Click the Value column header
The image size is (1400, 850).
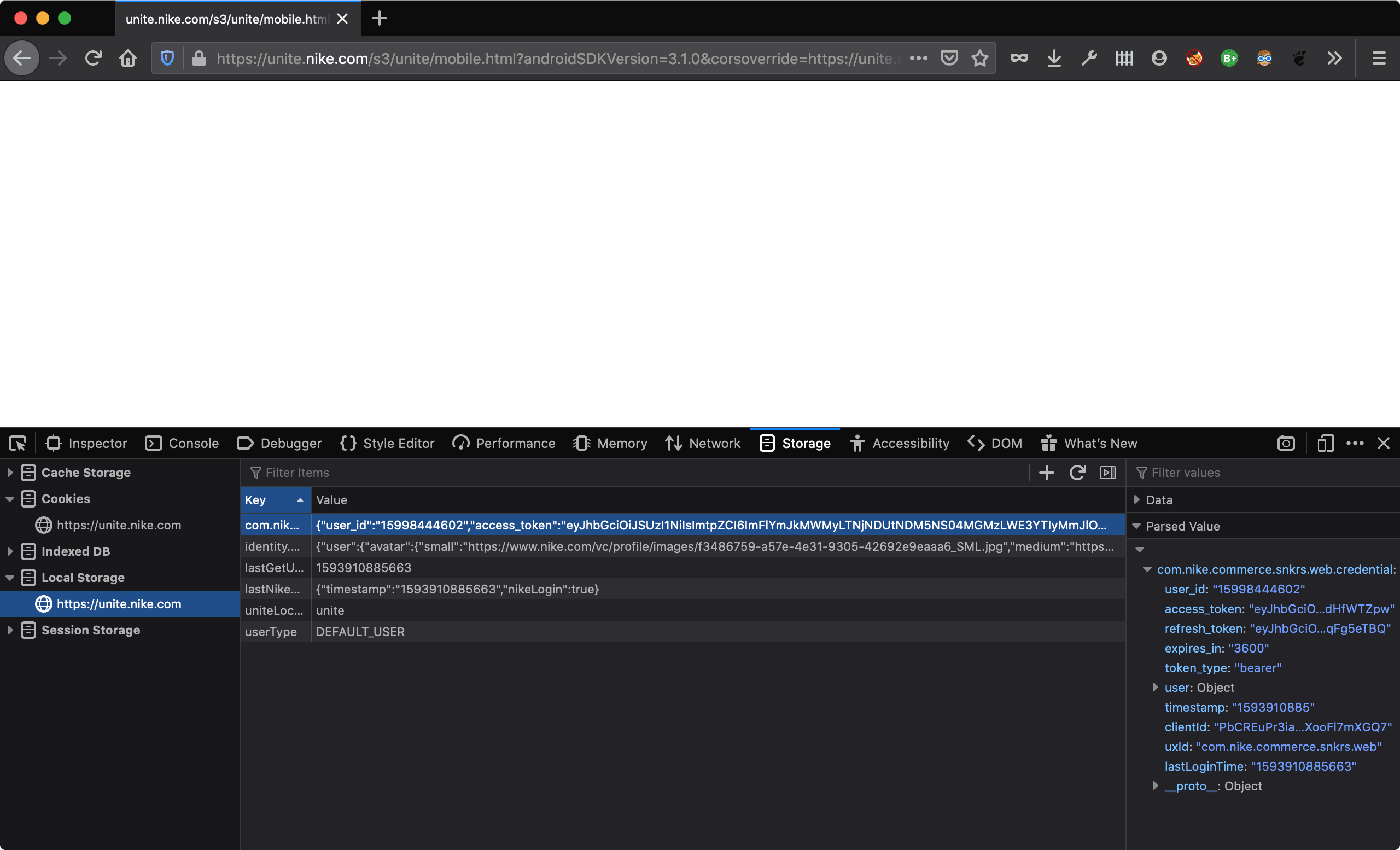[718, 500]
